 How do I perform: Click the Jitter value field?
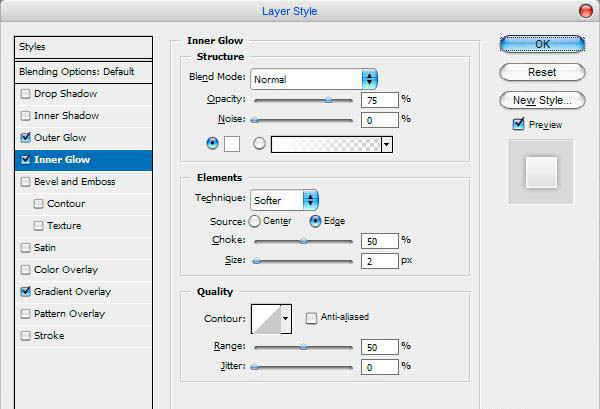(x=380, y=367)
